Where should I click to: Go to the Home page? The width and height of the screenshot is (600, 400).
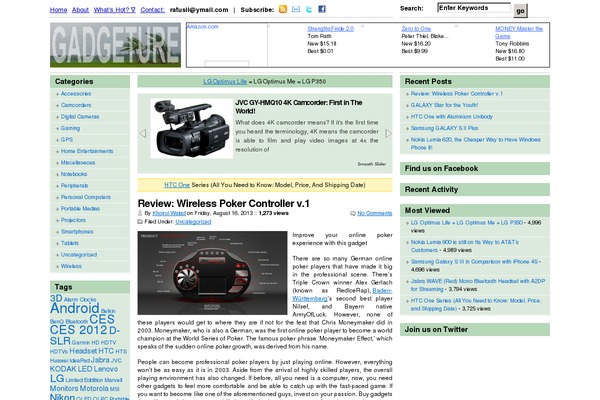click(x=58, y=10)
